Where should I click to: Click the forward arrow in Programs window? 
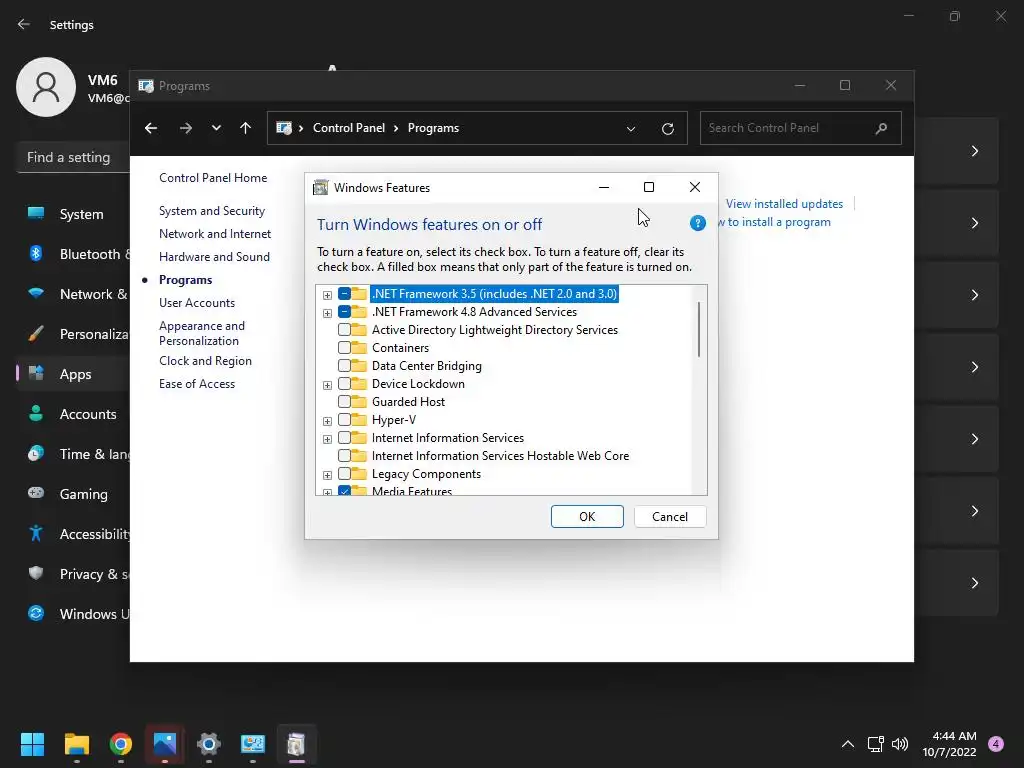[186, 128]
